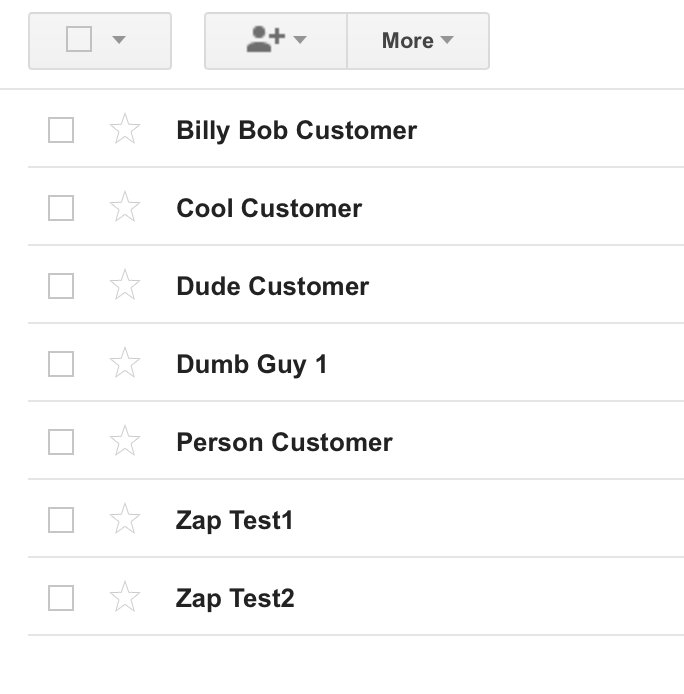
Task: Open the Cool Customer contact
Action: [x=269, y=208]
